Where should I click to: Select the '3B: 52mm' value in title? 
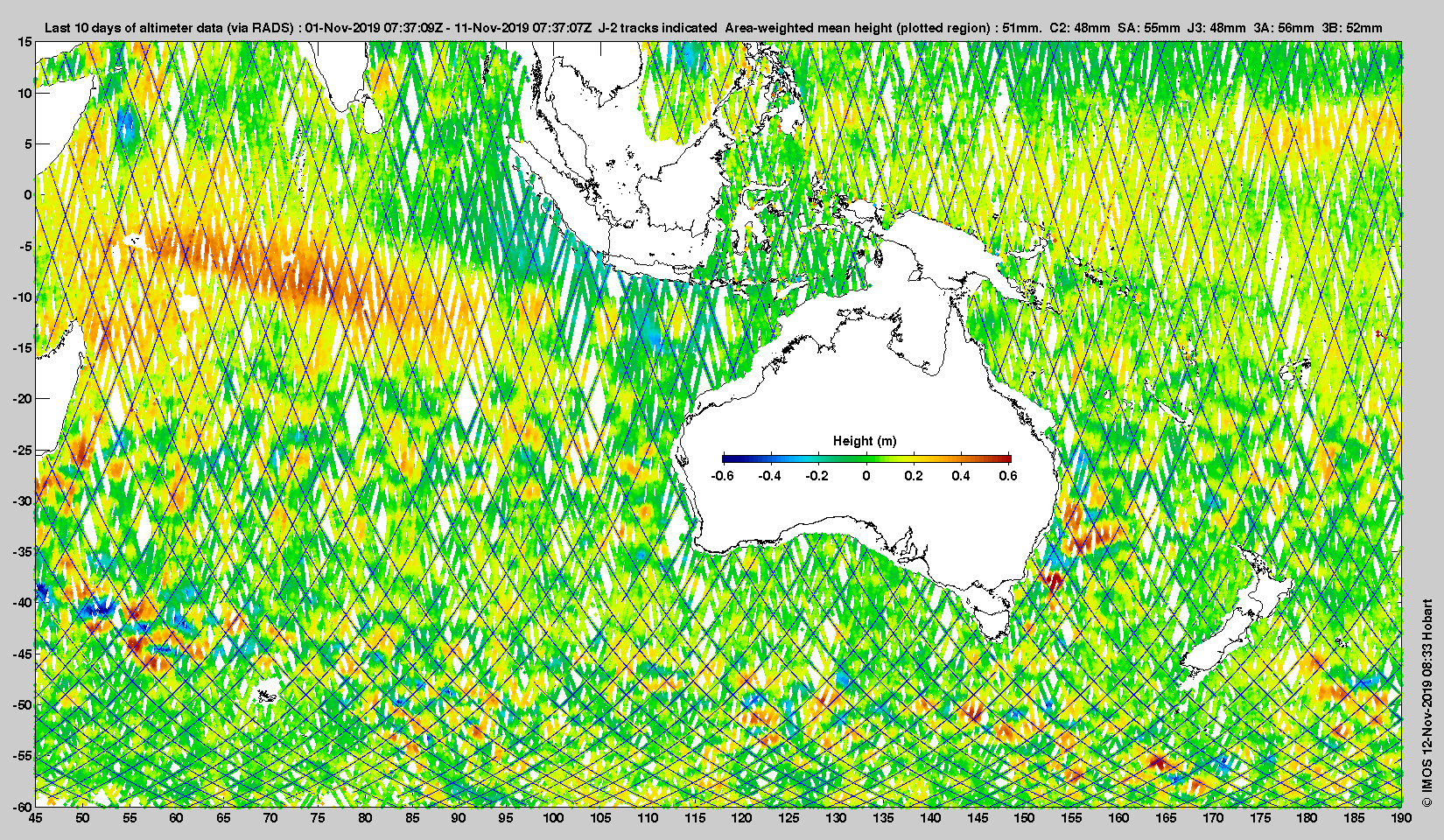point(1353,28)
